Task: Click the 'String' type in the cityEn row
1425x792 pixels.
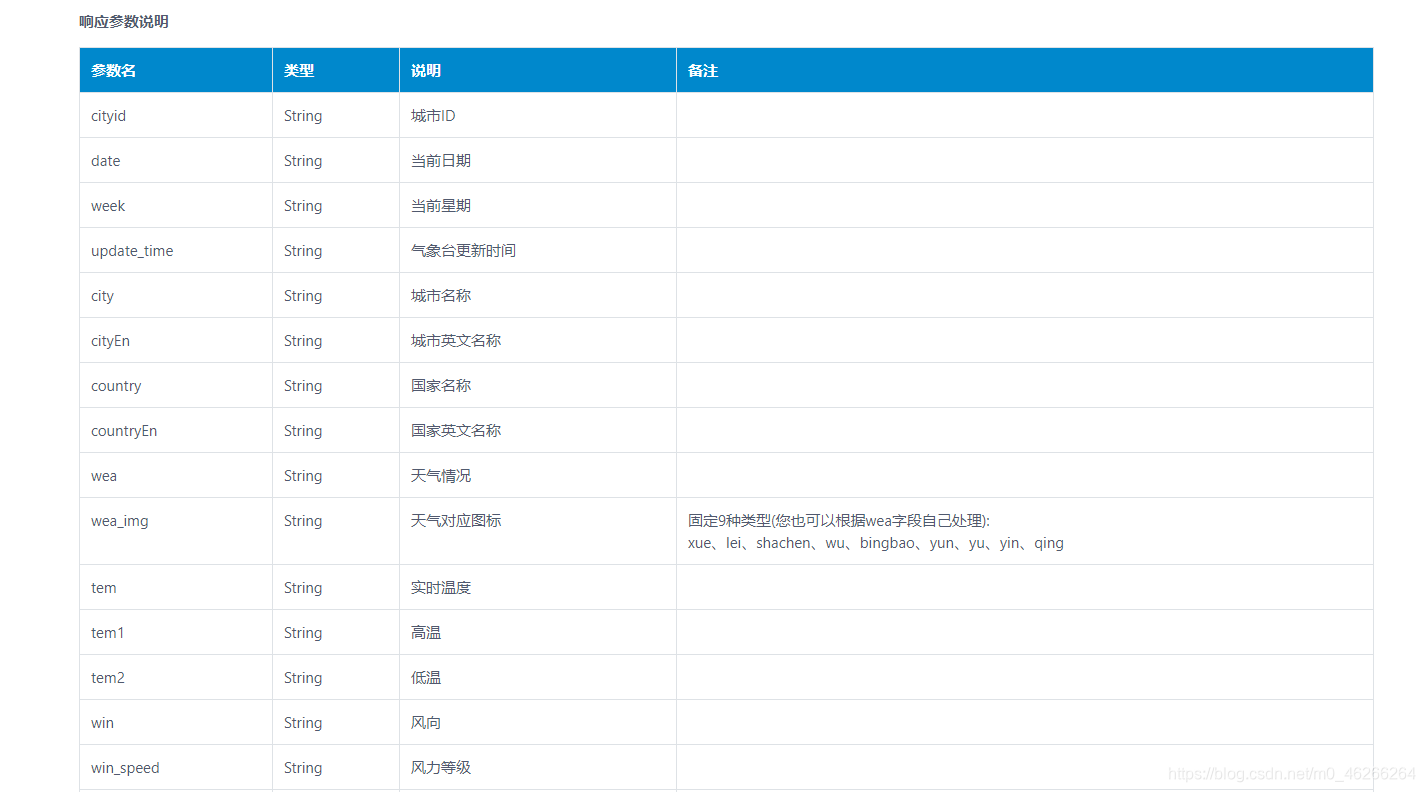Action: coord(303,341)
